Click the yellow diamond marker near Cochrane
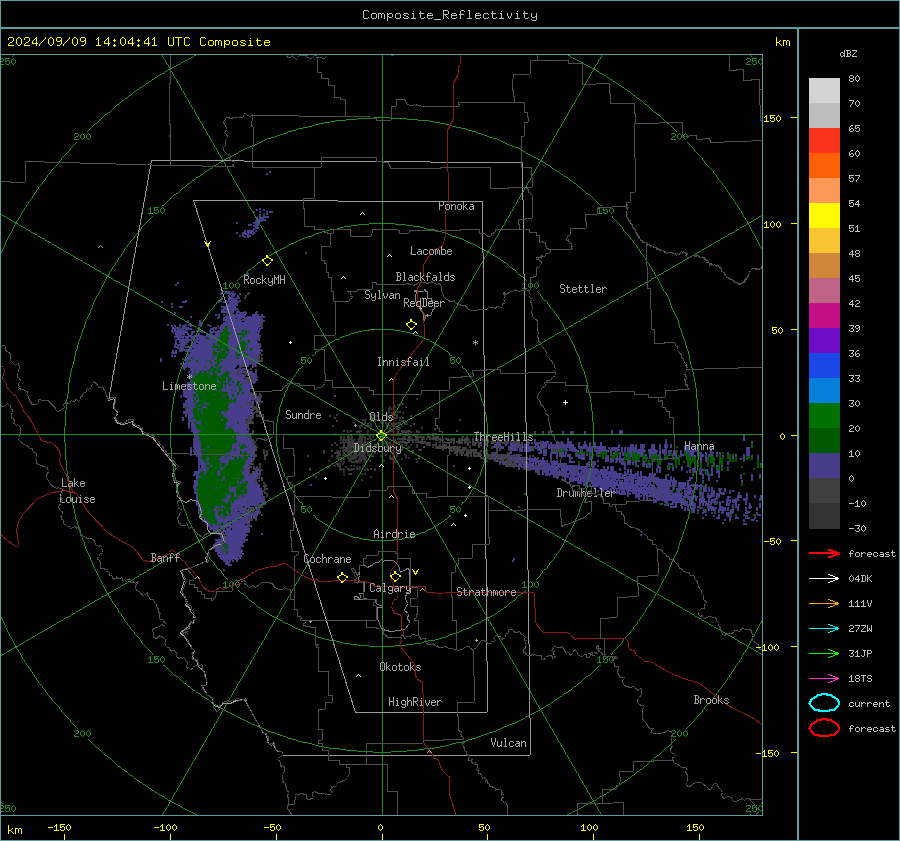This screenshot has width=900, height=841. point(342,577)
